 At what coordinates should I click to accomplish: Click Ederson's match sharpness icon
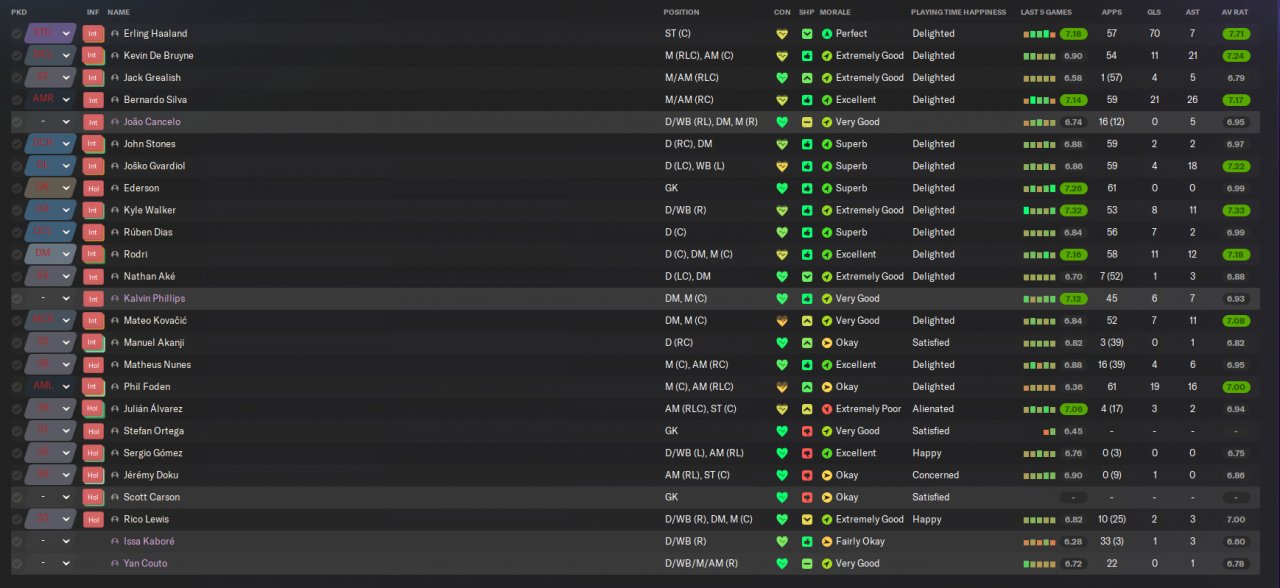(807, 188)
